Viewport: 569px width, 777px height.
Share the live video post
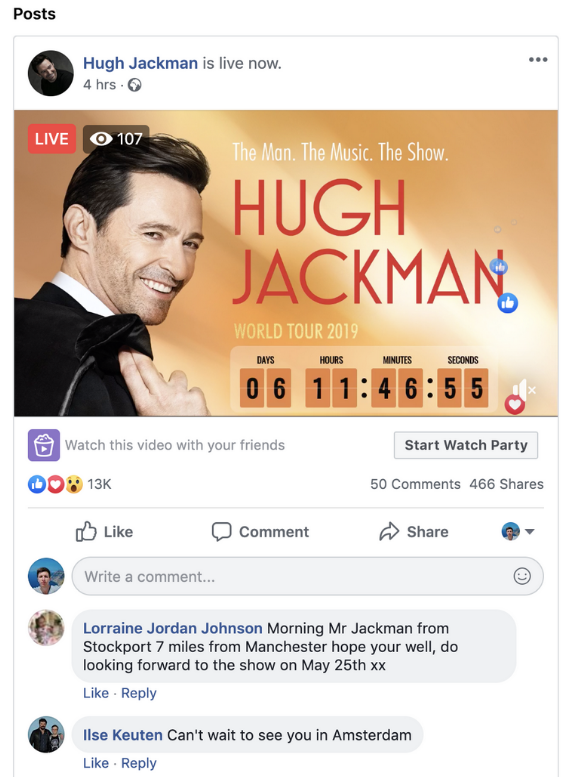point(414,532)
